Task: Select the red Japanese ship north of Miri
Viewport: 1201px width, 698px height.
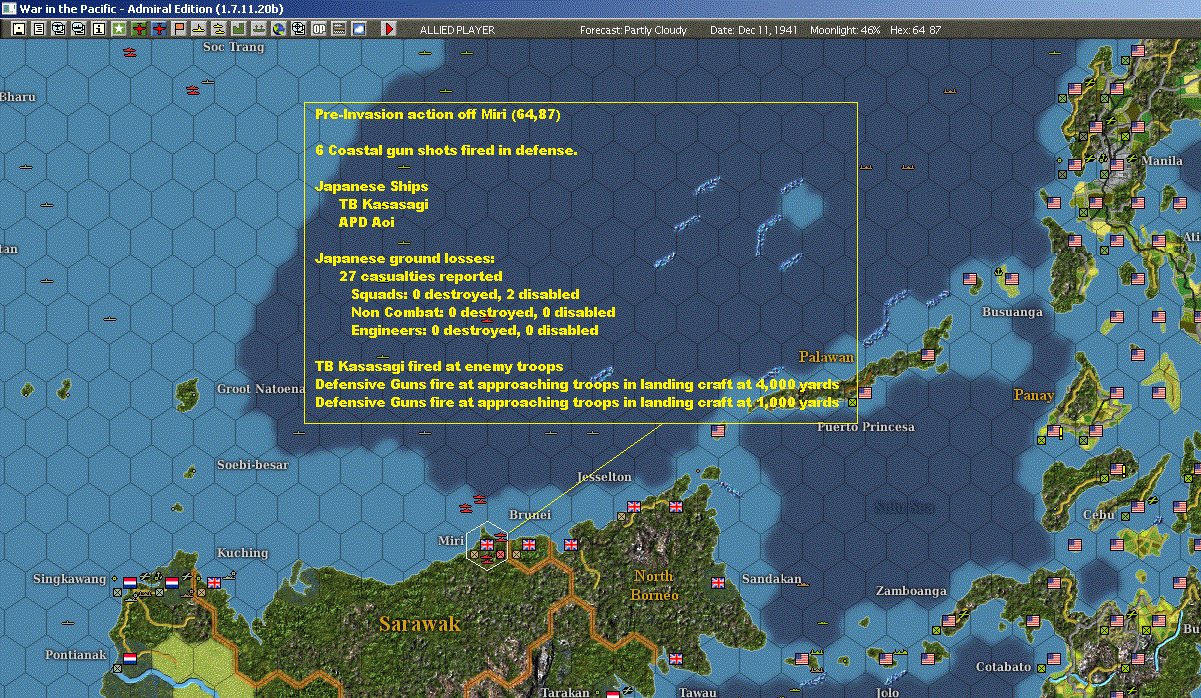Action: pos(480,499)
